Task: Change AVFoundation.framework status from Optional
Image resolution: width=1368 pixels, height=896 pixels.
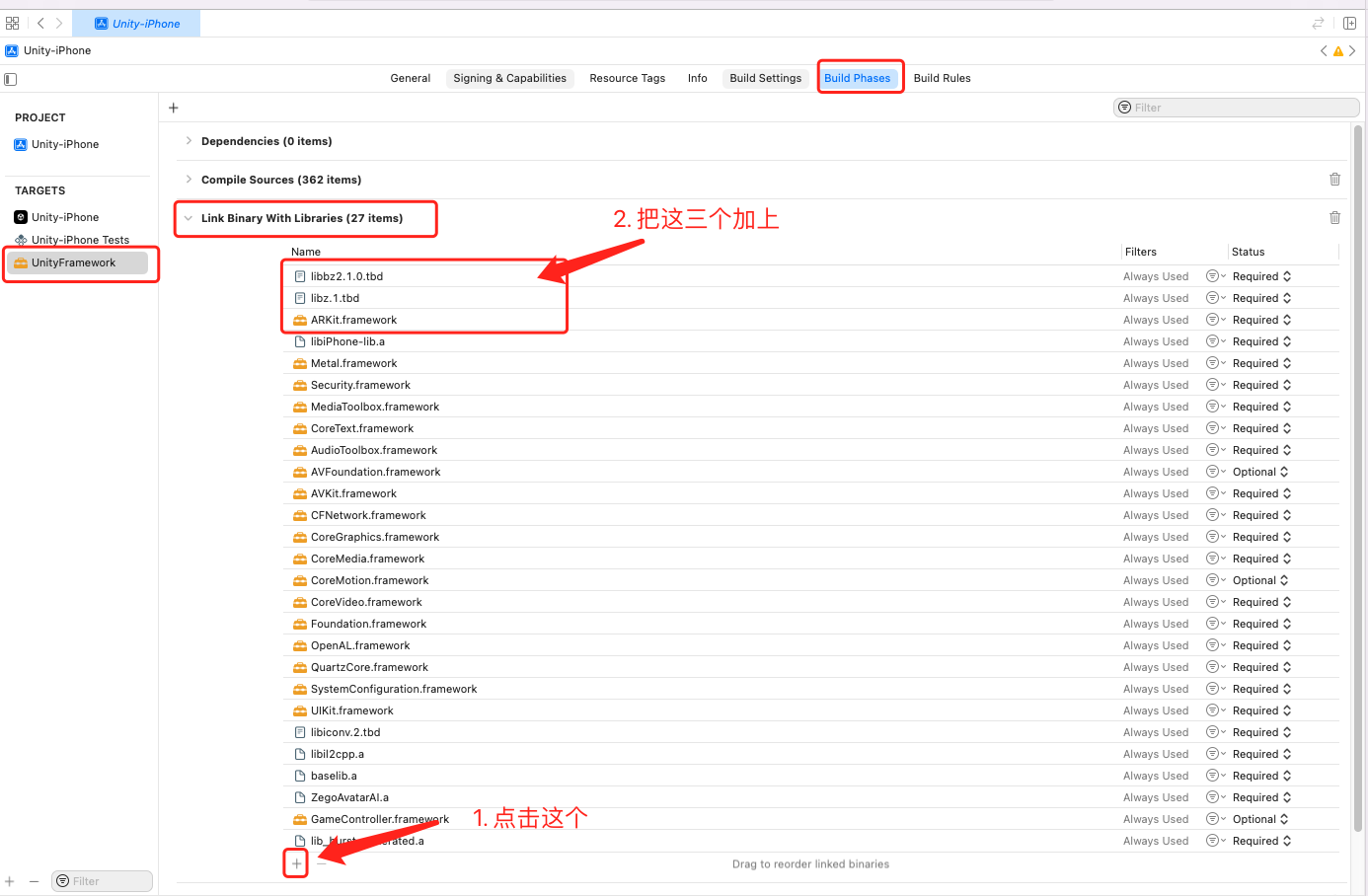Action: point(1260,473)
